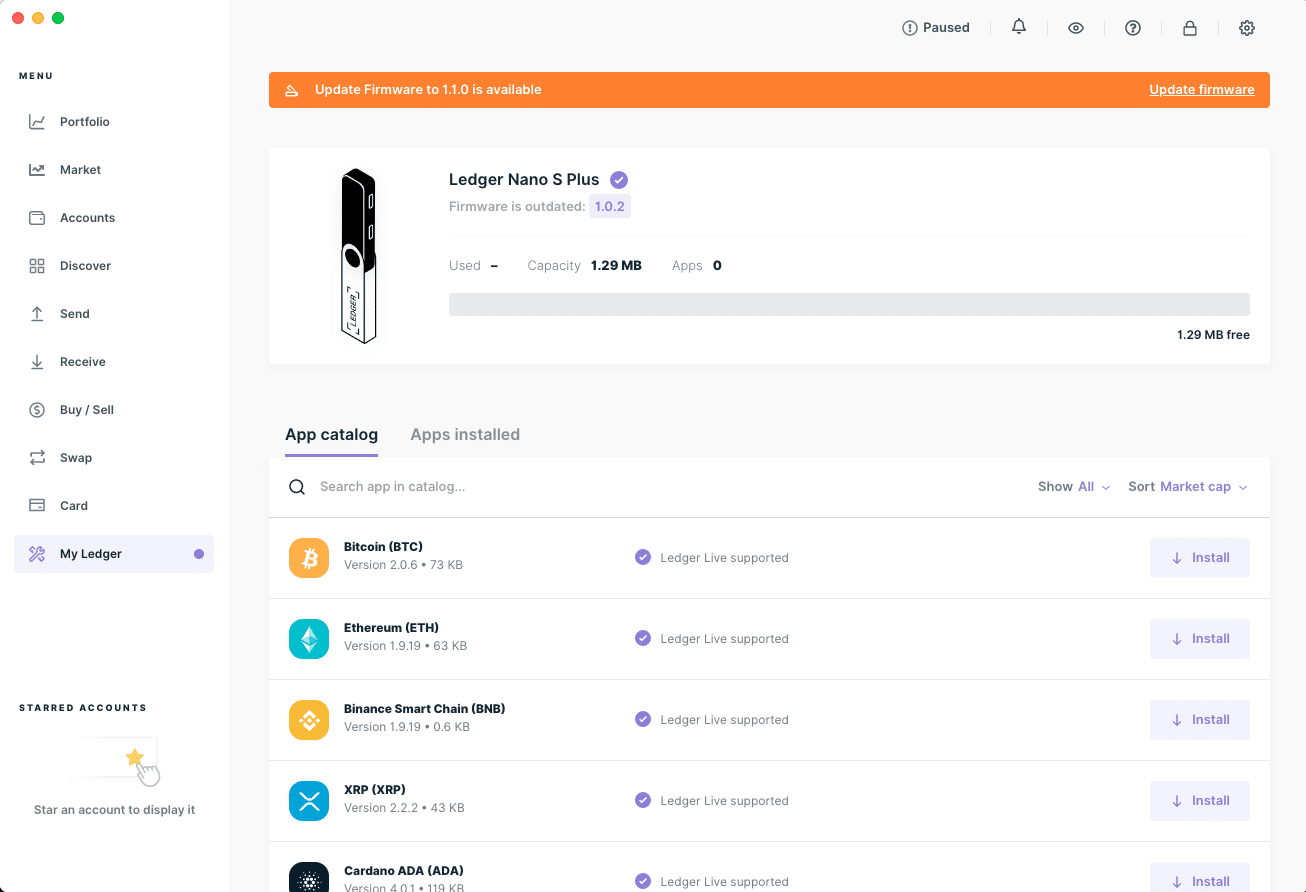
Task: Click Version 2.2.2 • 43 KB text
Action: 404,808
